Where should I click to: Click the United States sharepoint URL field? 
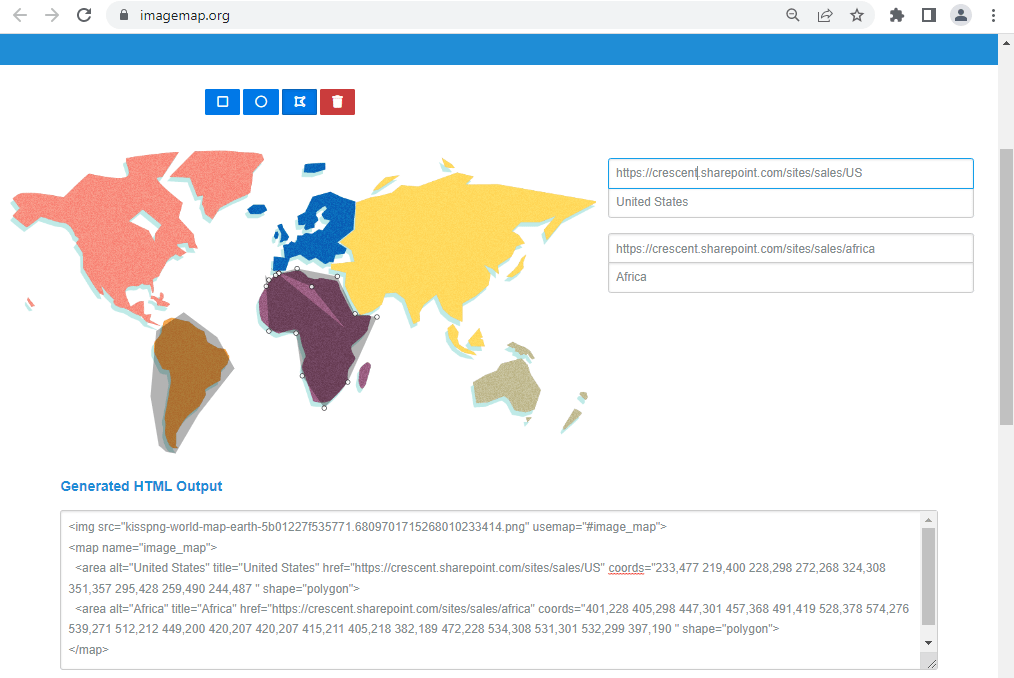click(790, 172)
